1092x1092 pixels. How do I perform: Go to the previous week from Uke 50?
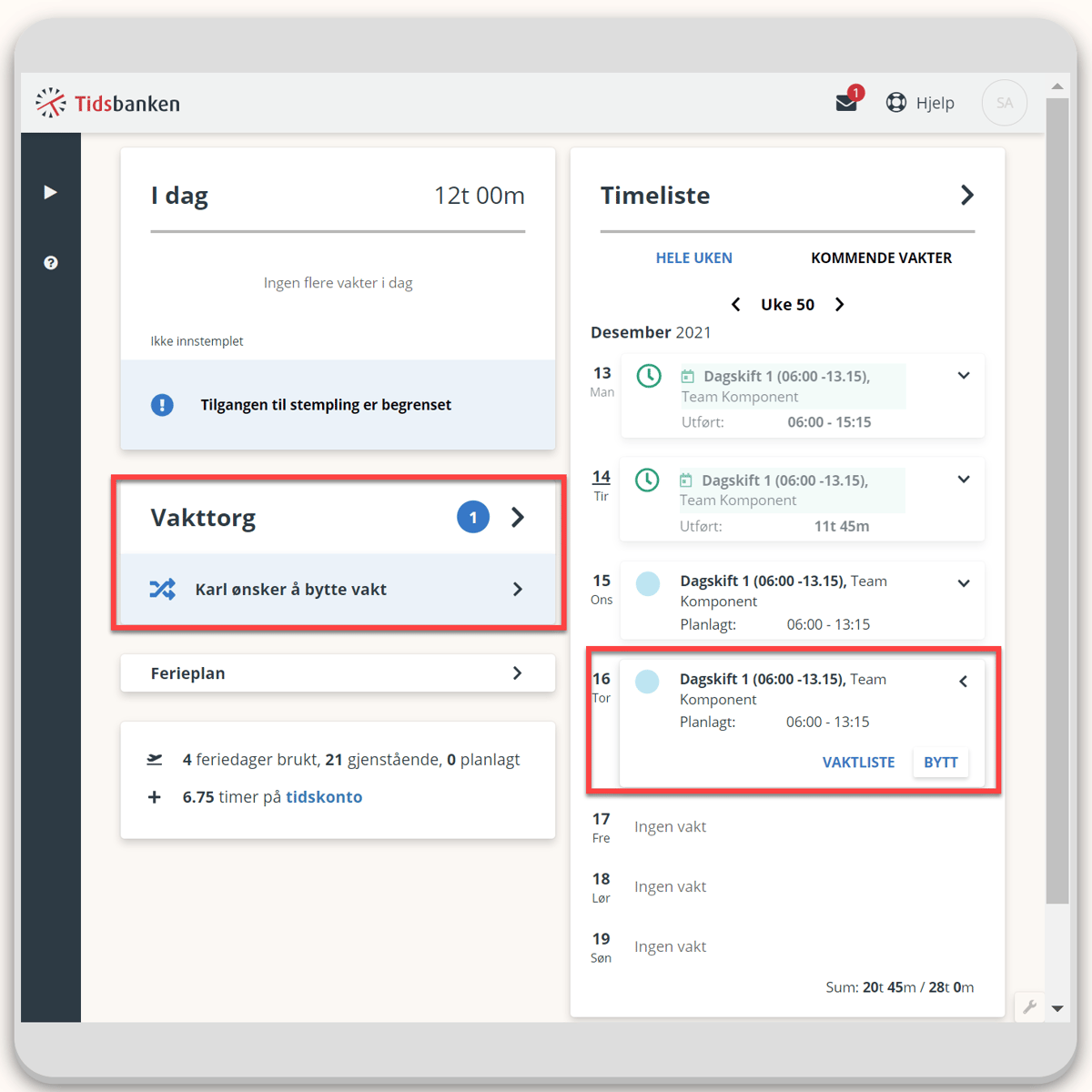(x=735, y=305)
